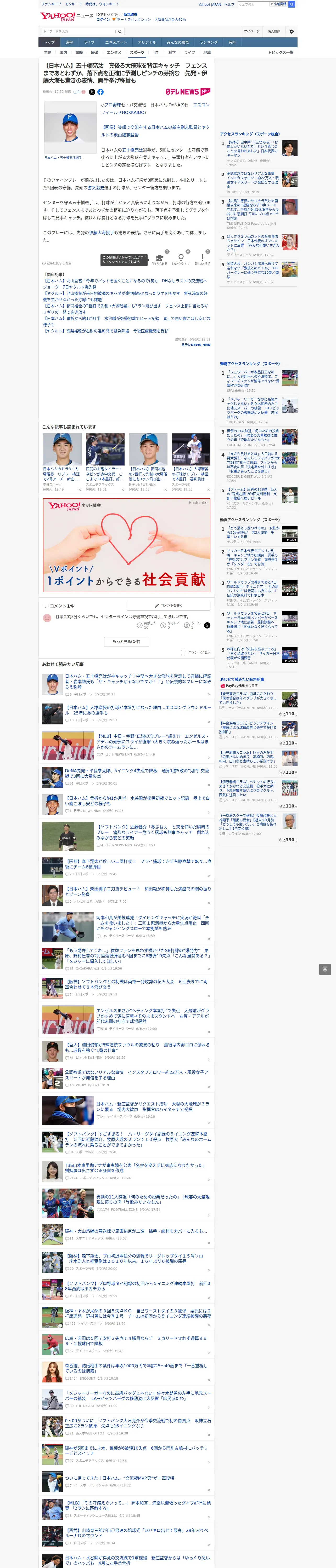Viewport: 336px width, 1568px height.
Task: Click the keyword search magnifier icon
Action: 120,32
